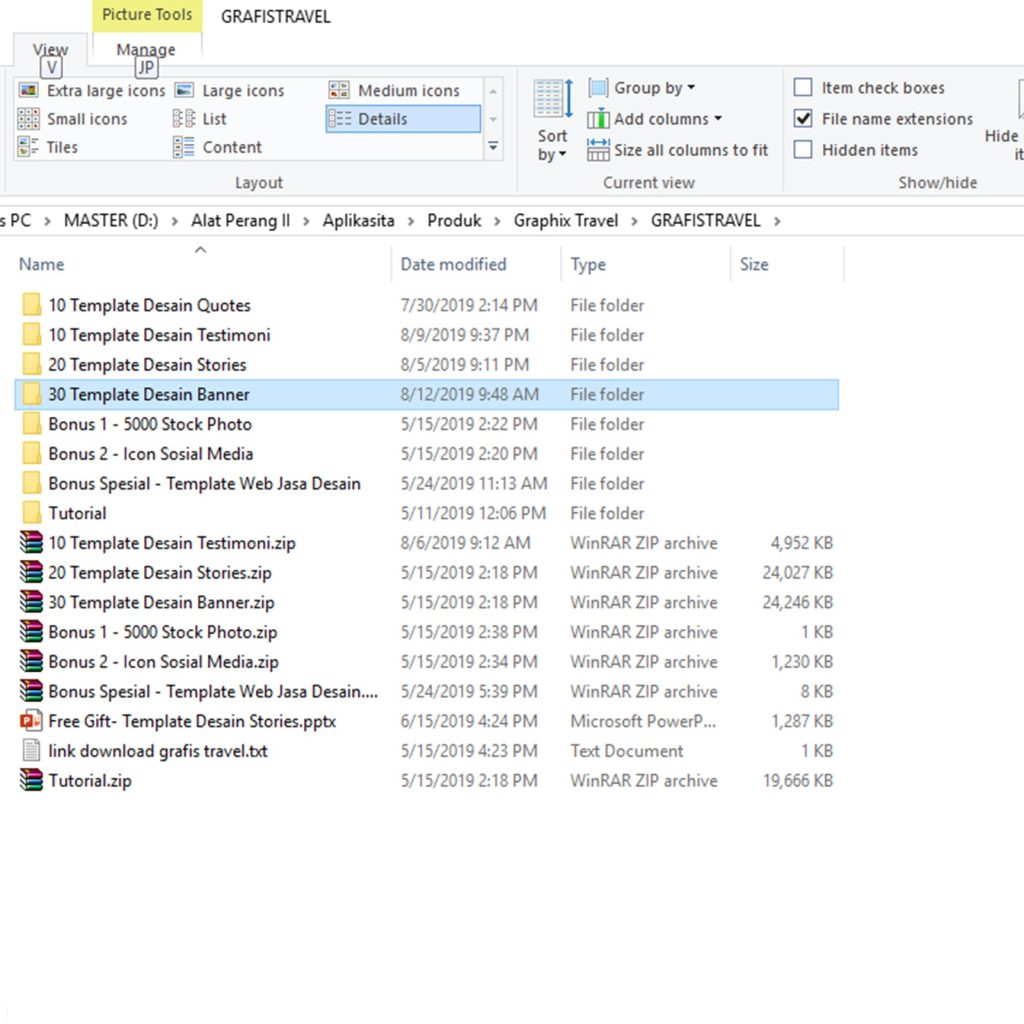Expand the Add columns dropdown
The height and width of the screenshot is (1024, 1024).
[x=655, y=119]
